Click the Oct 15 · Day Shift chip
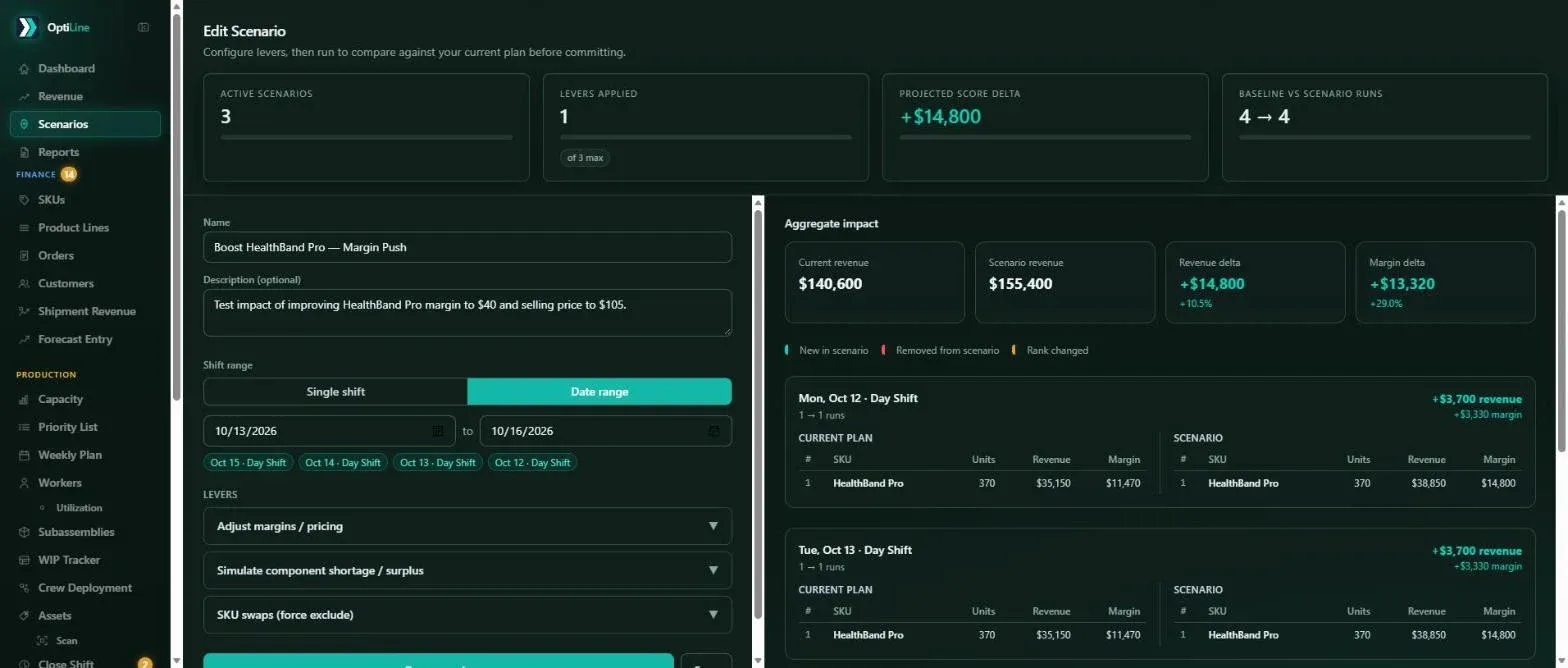 248,463
